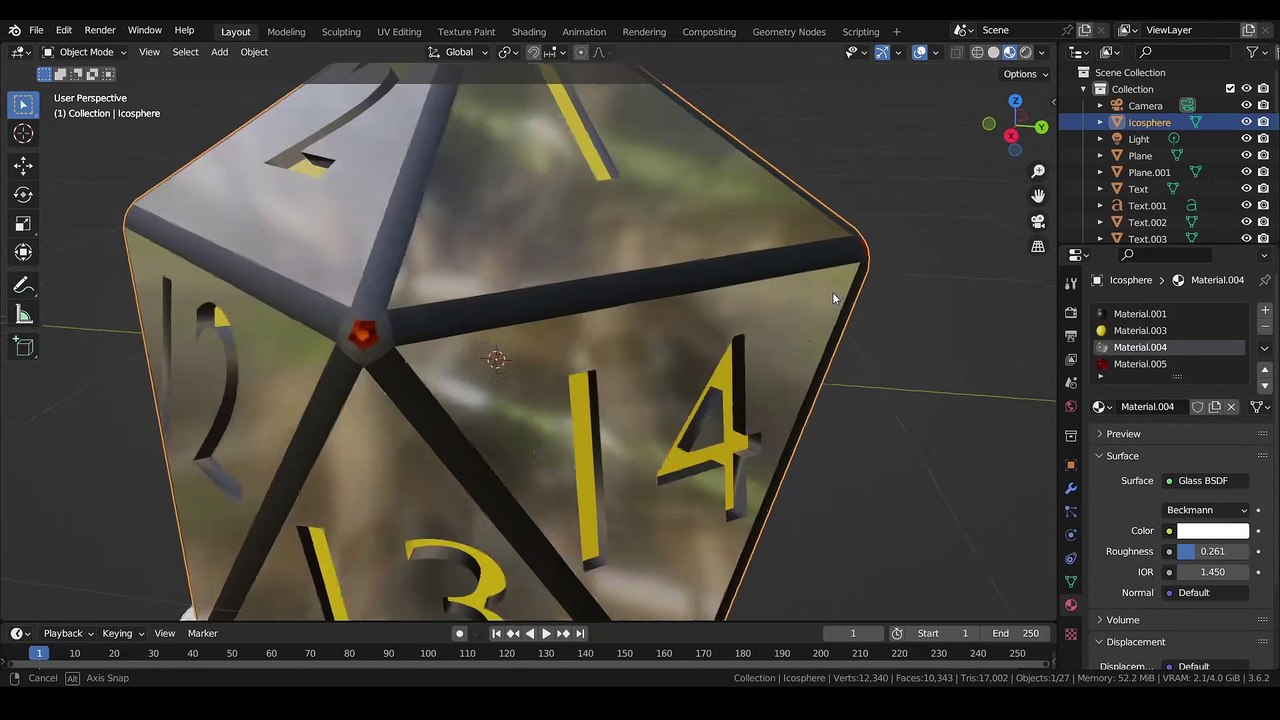The width and height of the screenshot is (1280, 720).
Task: Toggle the Collection exclude checkbox
Action: pos(1230,89)
